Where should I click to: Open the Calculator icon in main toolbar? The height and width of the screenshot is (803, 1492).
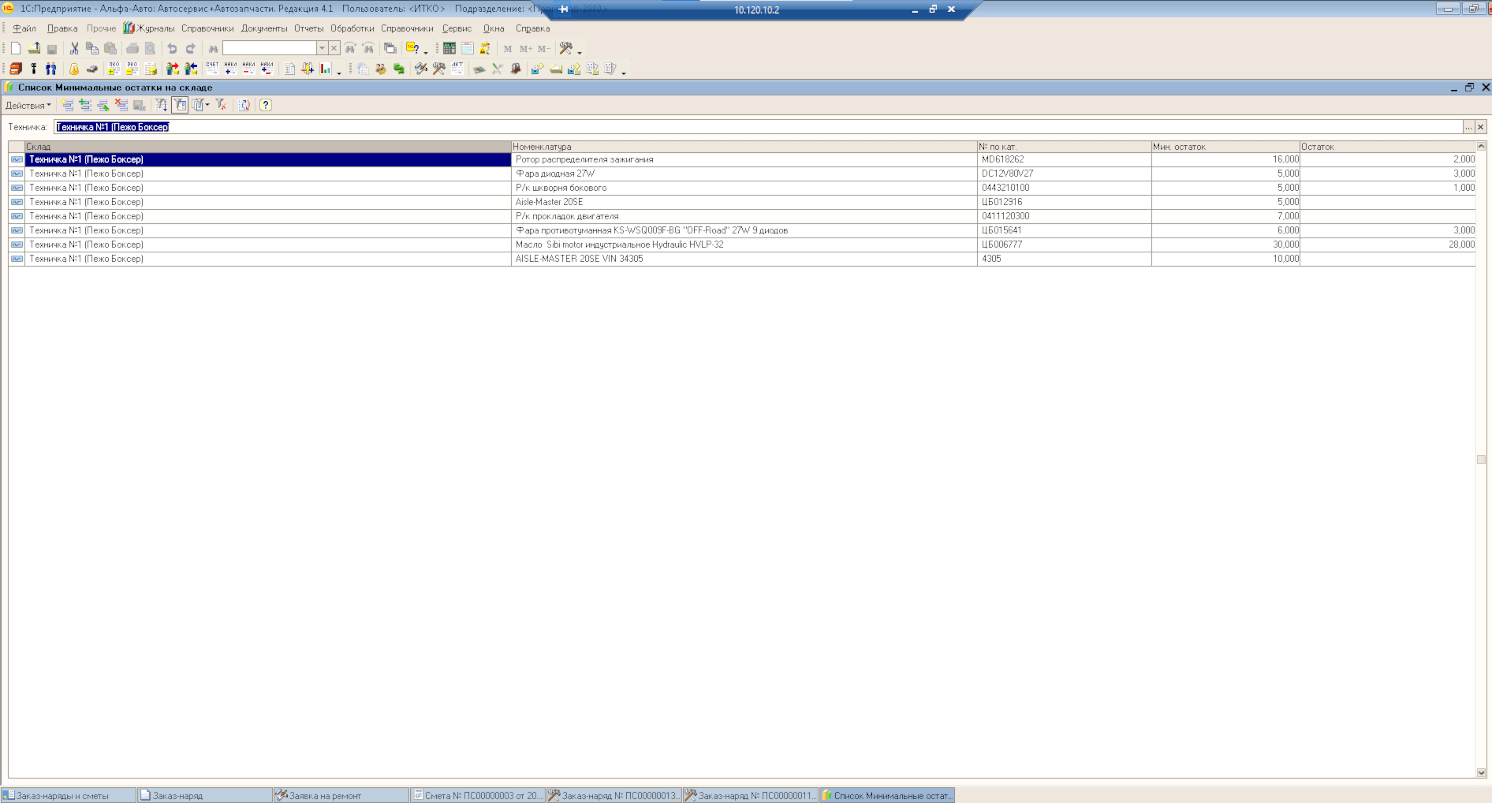(449, 48)
